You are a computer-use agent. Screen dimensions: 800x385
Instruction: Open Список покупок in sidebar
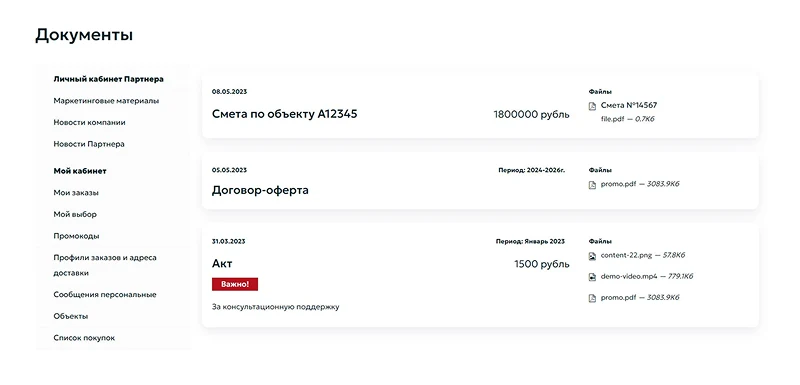click(x=84, y=338)
